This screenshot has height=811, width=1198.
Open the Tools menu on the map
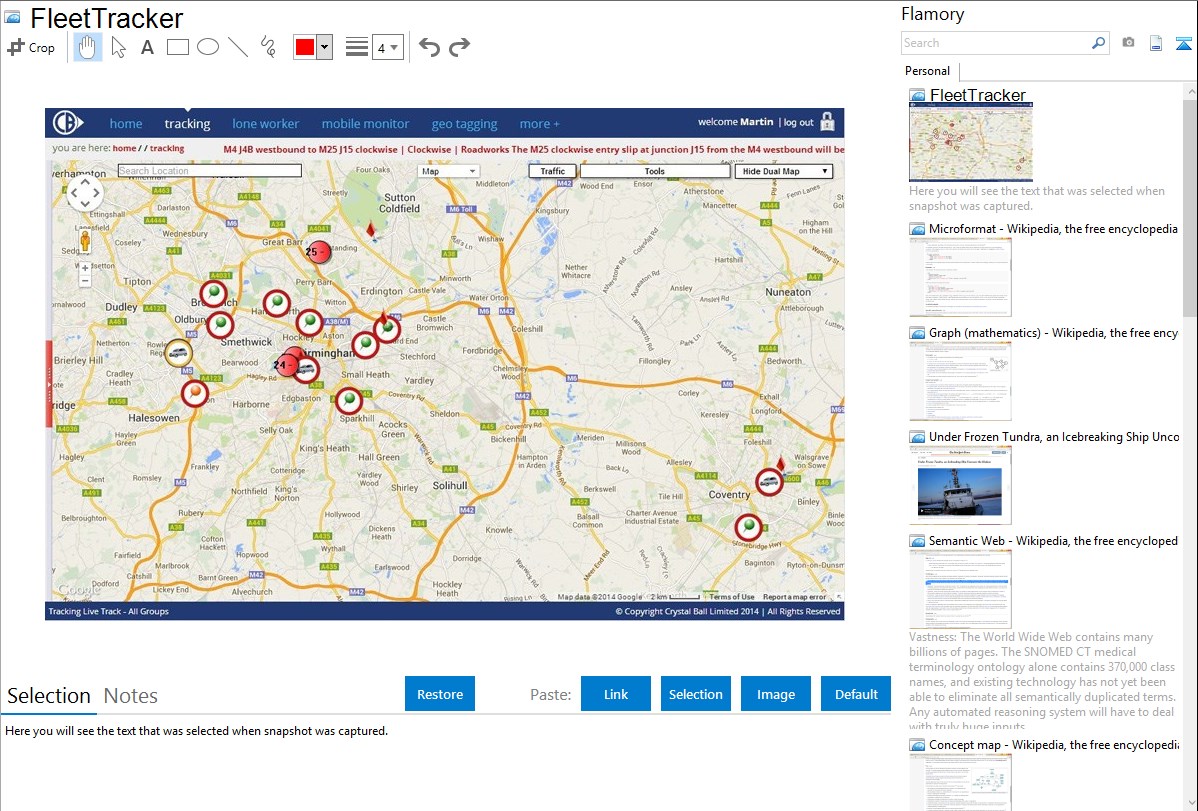[654, 171]
